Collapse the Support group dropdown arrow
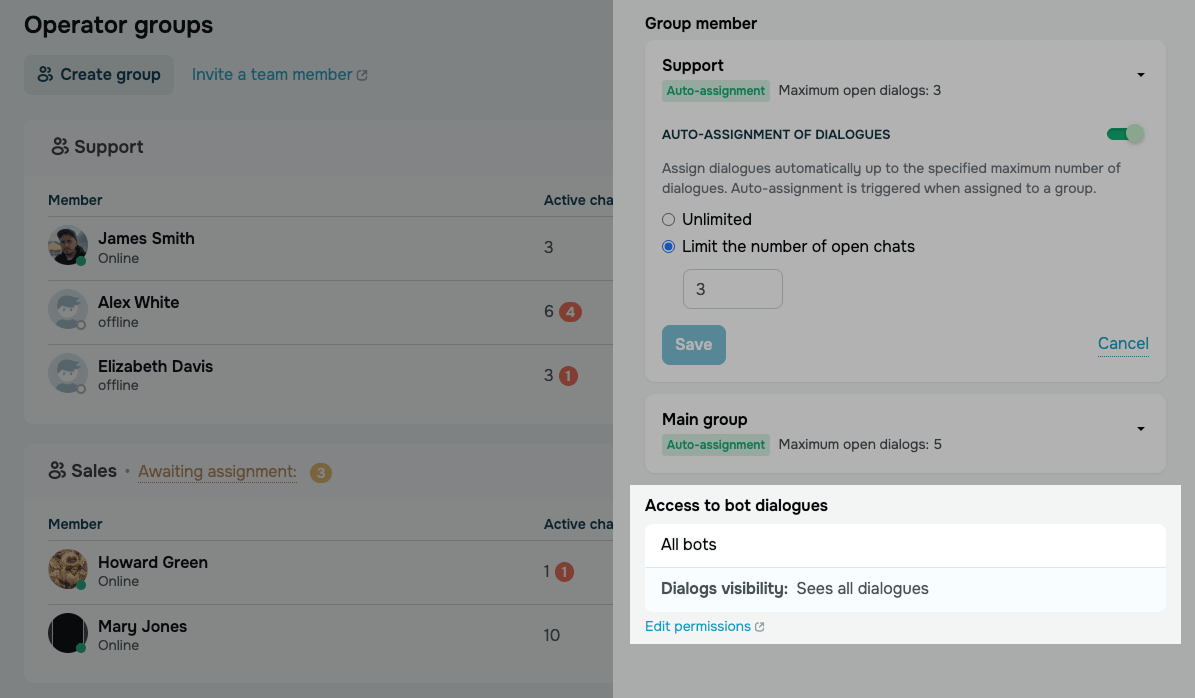 click(1141, 75)
